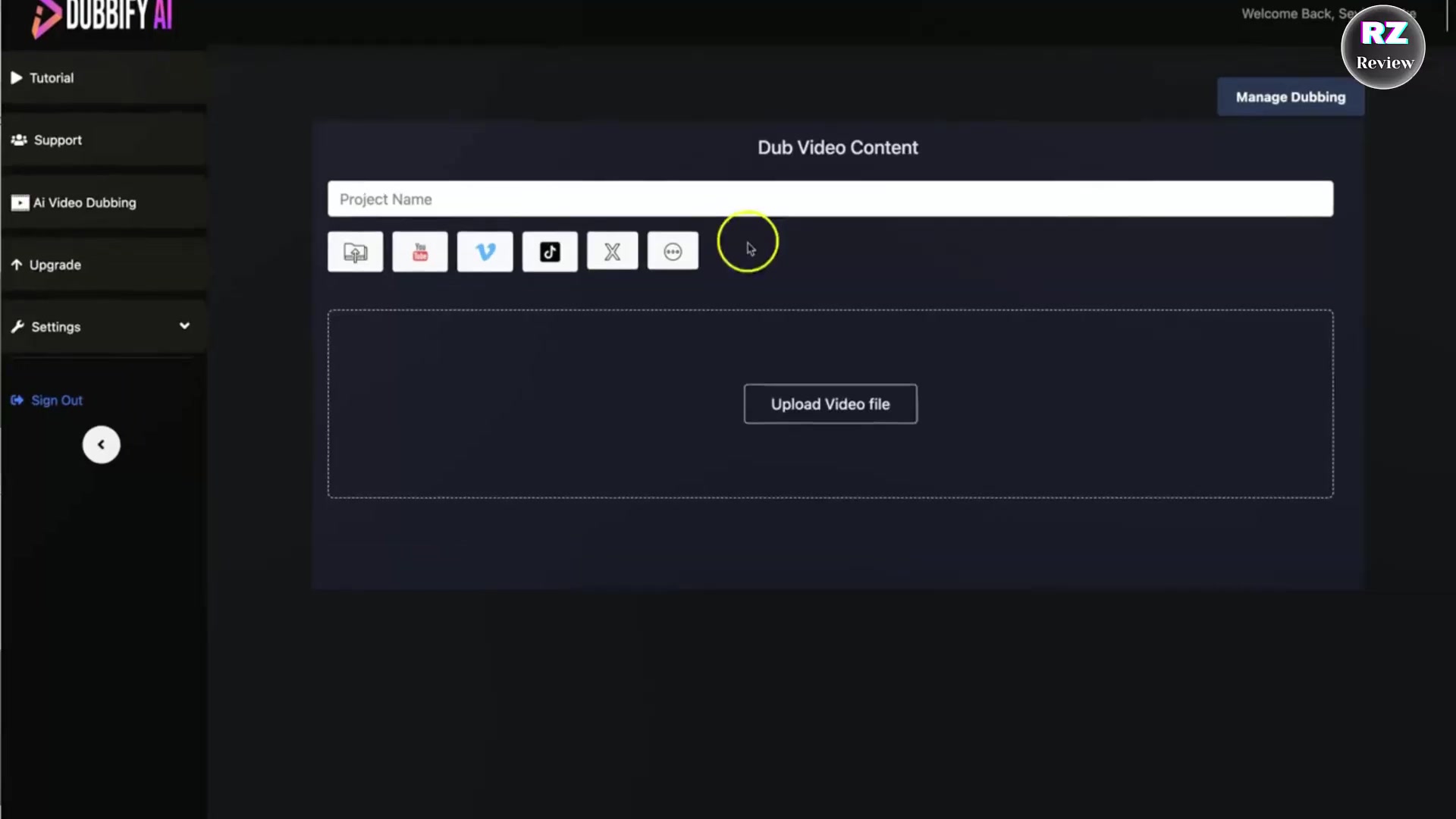Open the more sources ellipsis icon
This screenshot has height=819, width=1456.
[673, 252]
